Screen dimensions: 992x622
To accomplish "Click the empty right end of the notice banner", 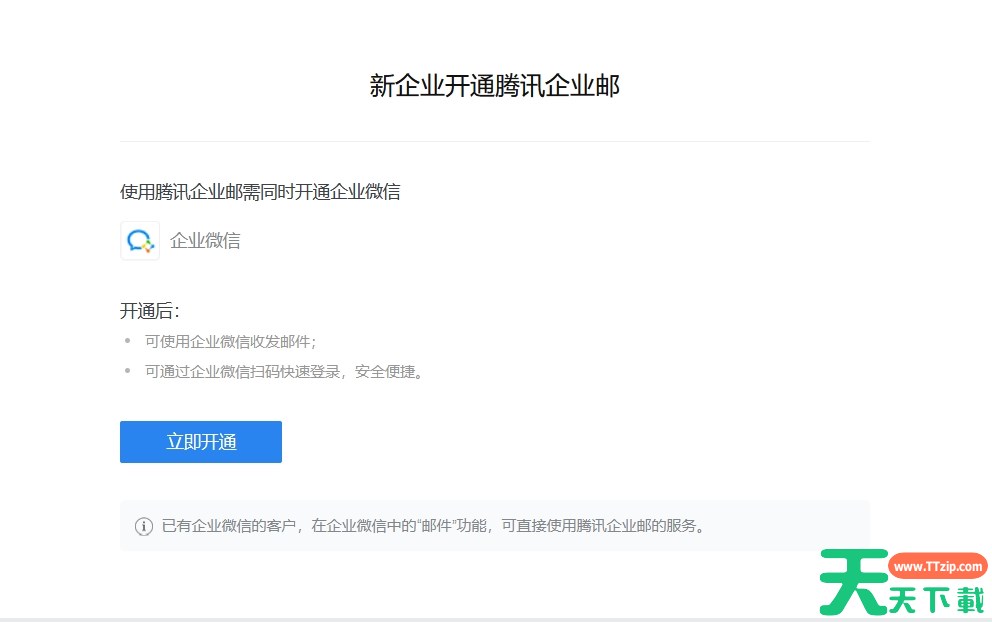I will pos(800,526).
